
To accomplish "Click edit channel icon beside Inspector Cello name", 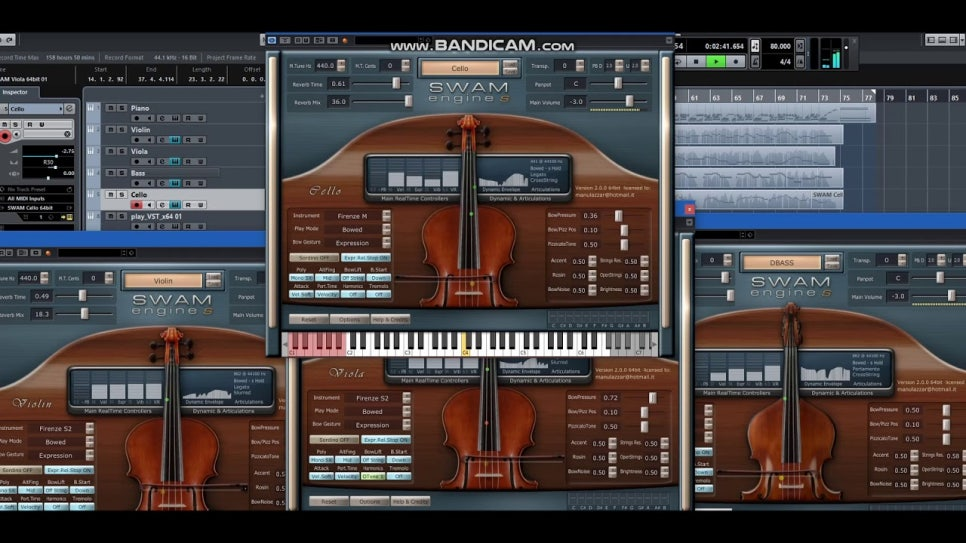I will (x=70, y=108).
